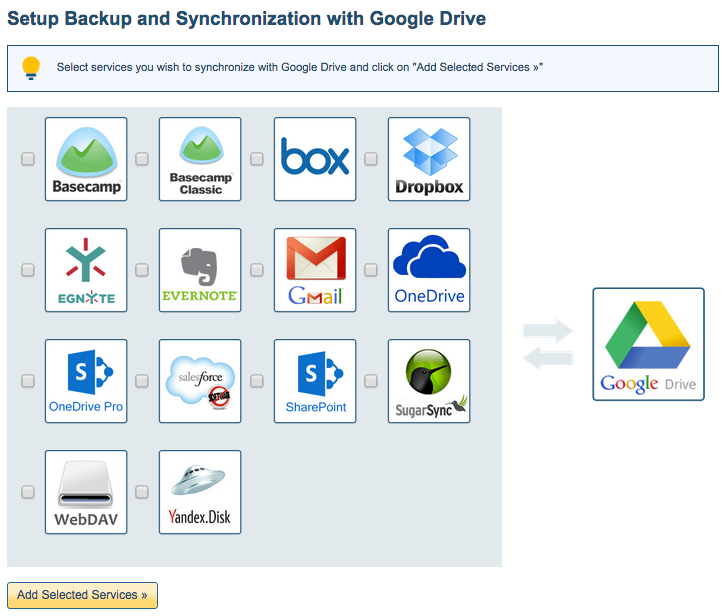
Task: Select the Basecamp service icon
Action: (x=86, y=159)
